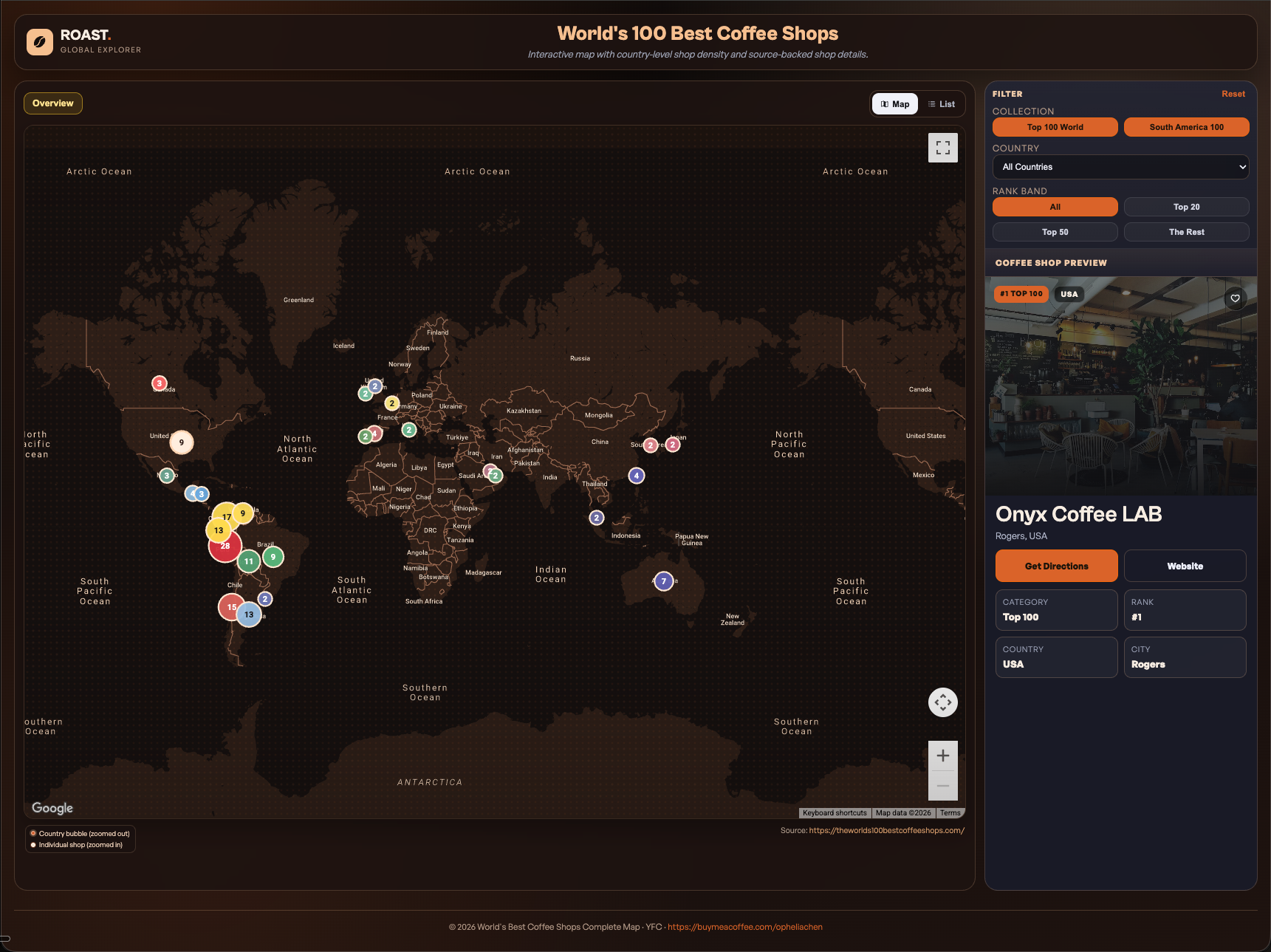Get Directions to Onyx Coffee LAB
This screenshot has height=952, width=1271.
pos(1057,566)
